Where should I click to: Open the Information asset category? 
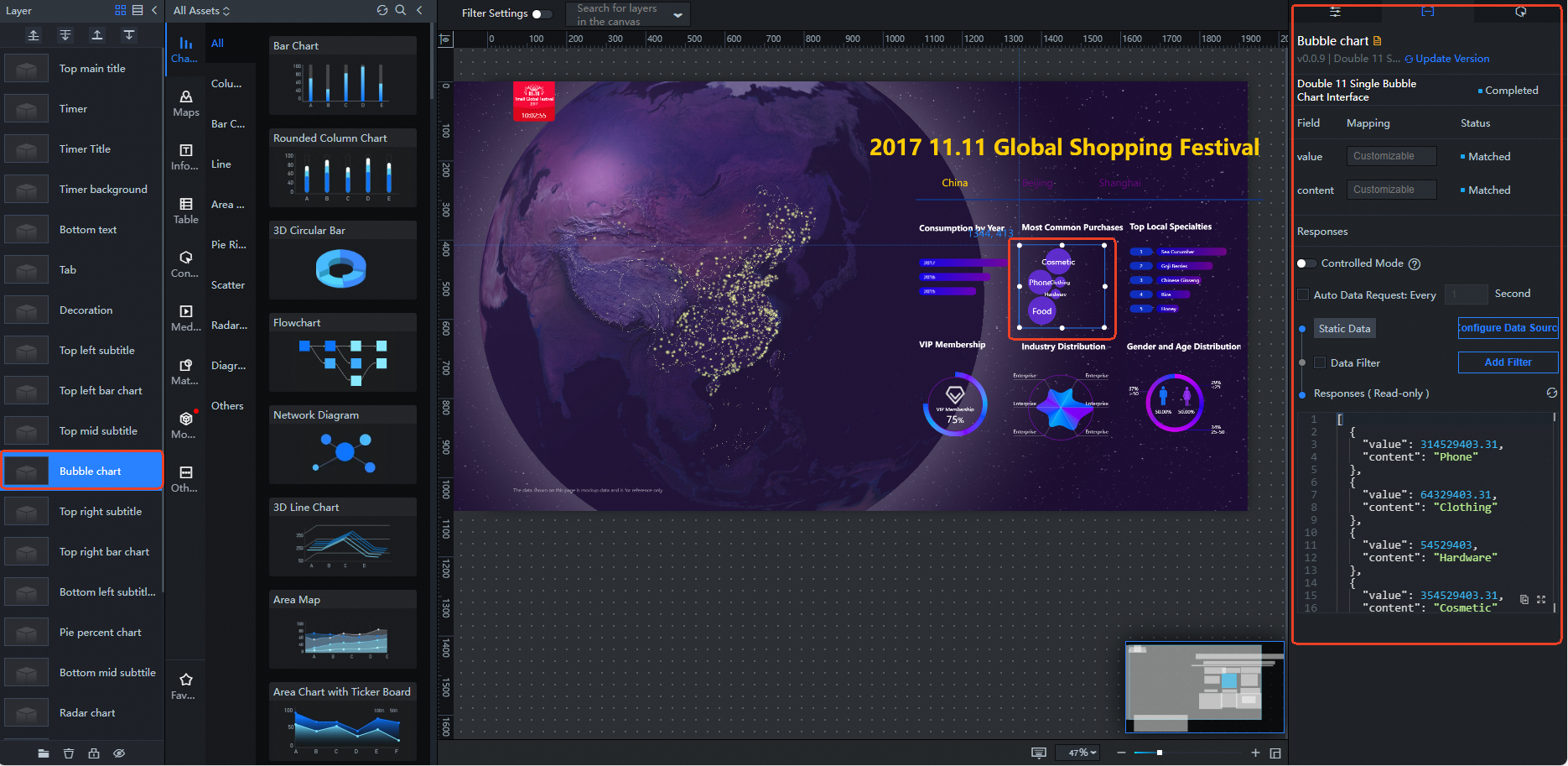(185, 158)
